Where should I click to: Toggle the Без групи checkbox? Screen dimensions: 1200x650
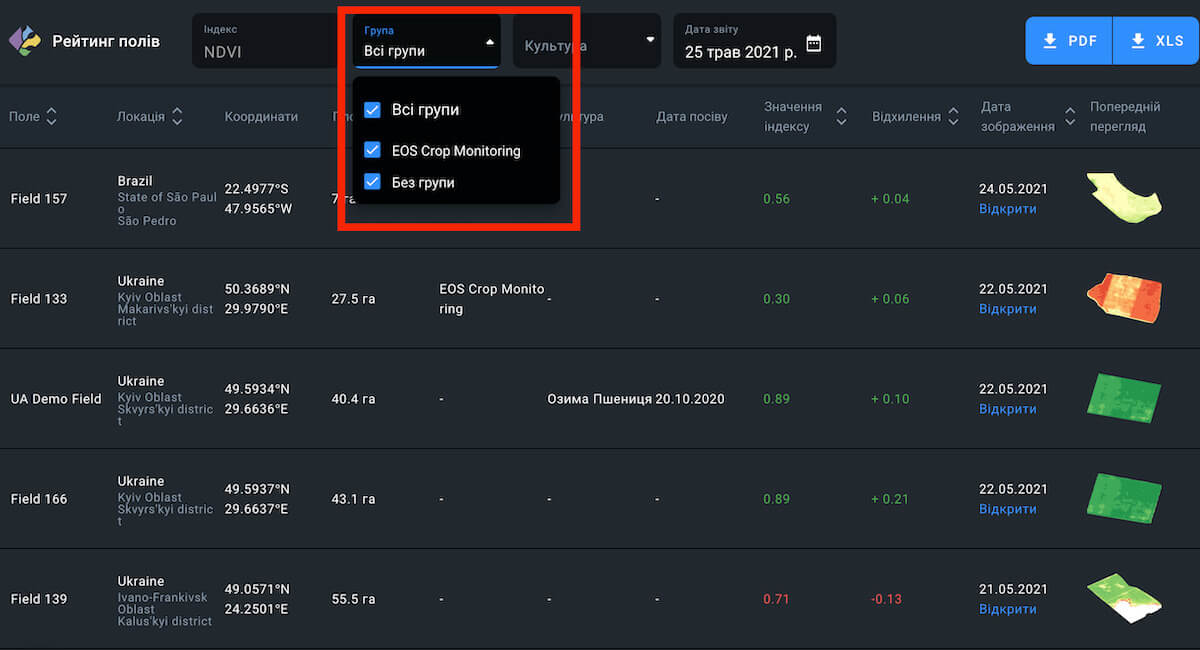point(373,182)
